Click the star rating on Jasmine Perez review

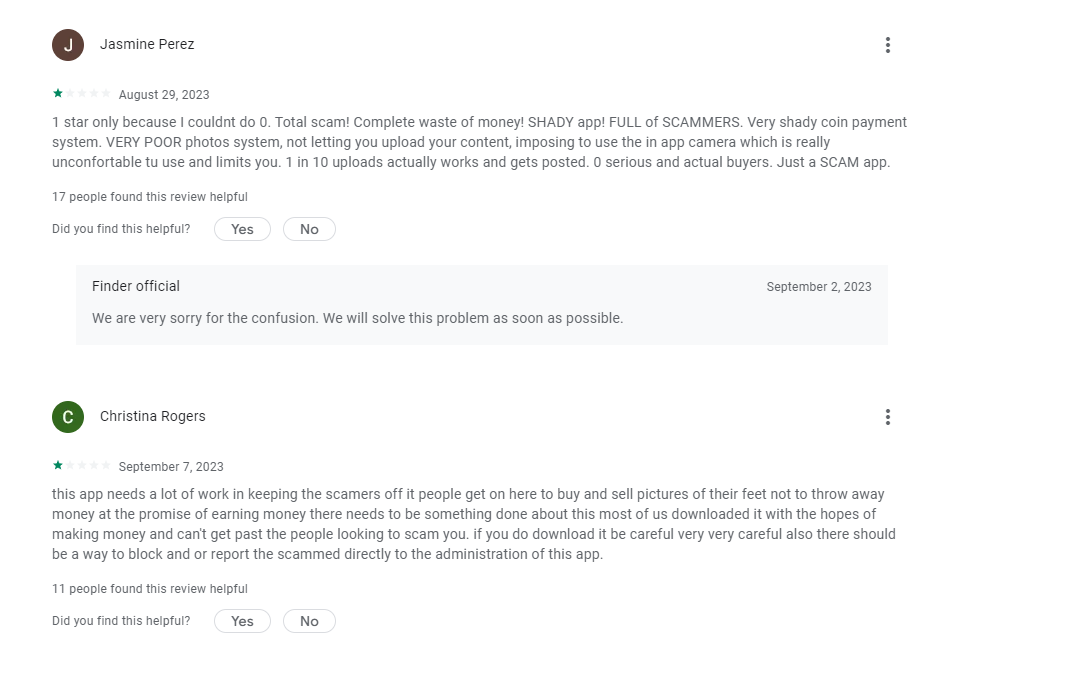81,93
